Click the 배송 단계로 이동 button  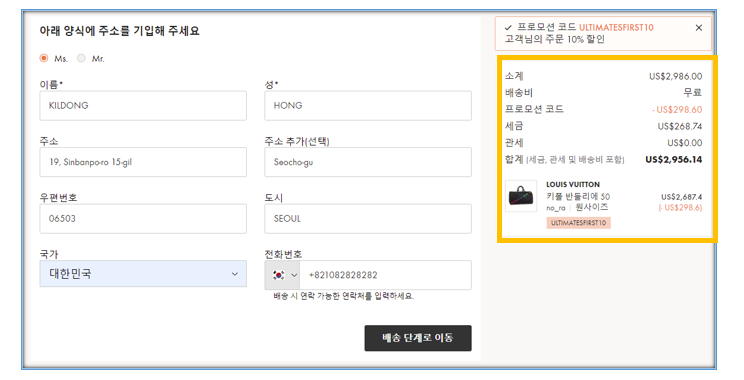click(x=418, y=338)
